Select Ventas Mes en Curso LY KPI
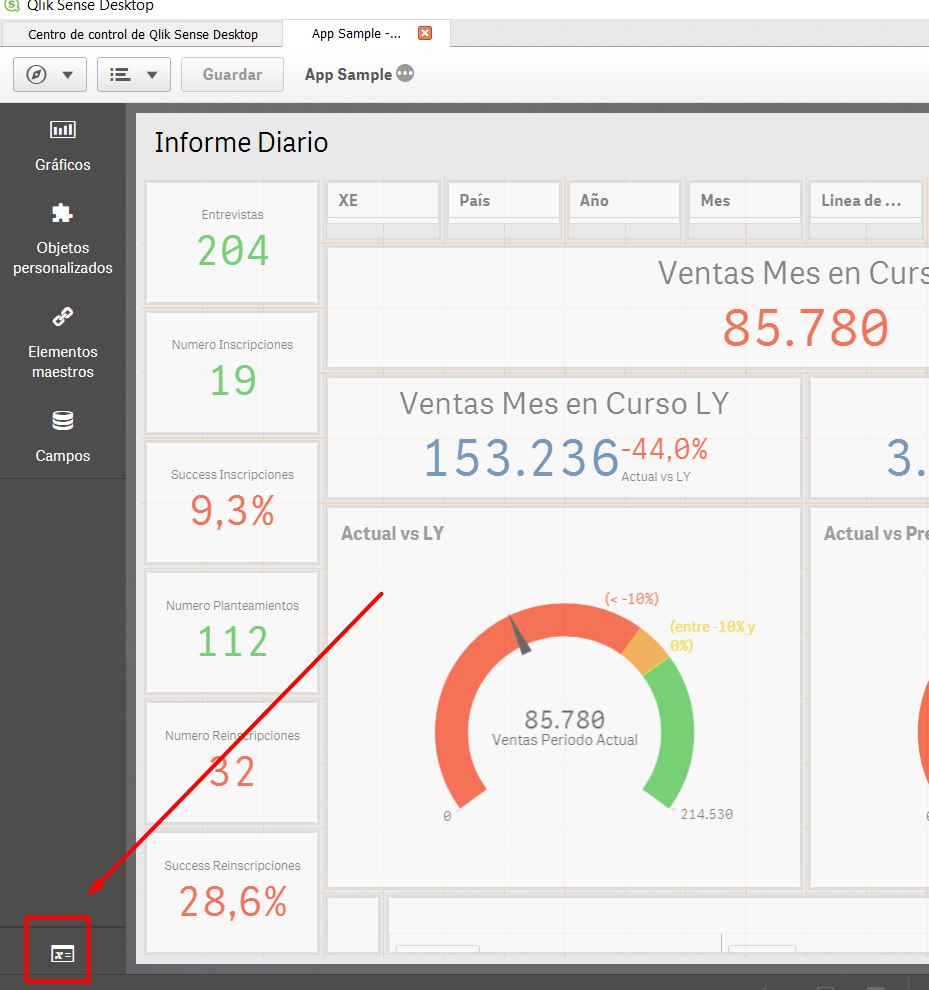This screenshot has width=929, height=990. tap(564, 437)
